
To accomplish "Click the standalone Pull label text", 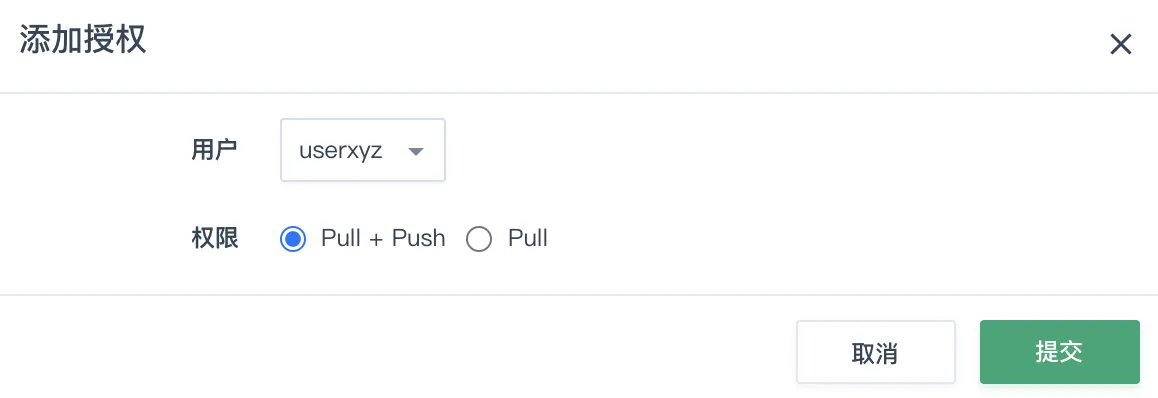I will [527, 239].
